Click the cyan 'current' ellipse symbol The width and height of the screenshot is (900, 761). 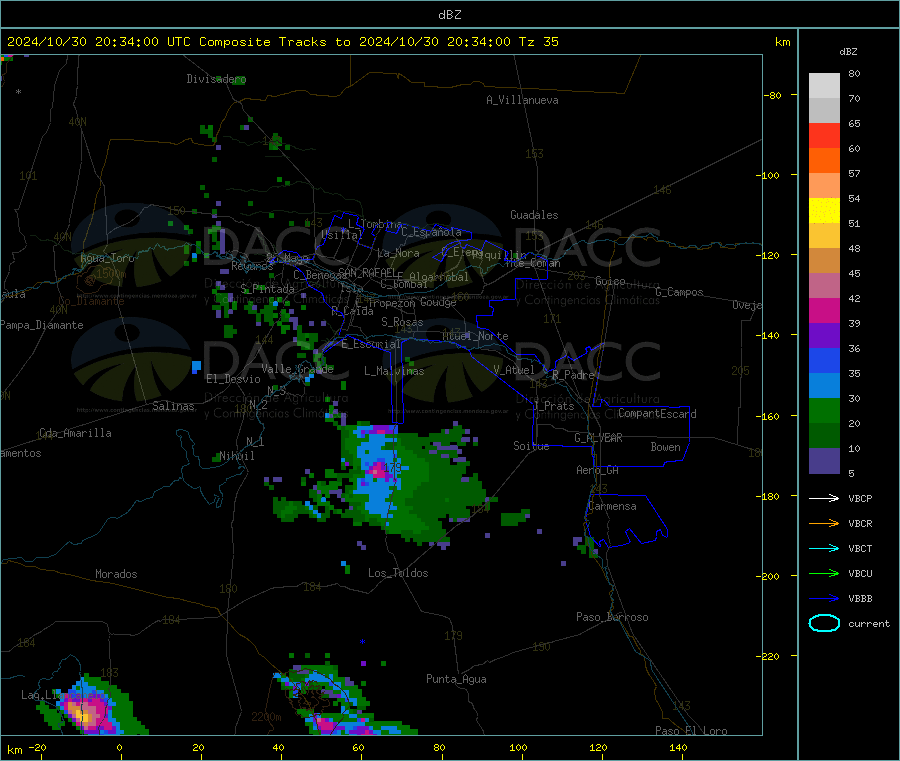(824, 623)
